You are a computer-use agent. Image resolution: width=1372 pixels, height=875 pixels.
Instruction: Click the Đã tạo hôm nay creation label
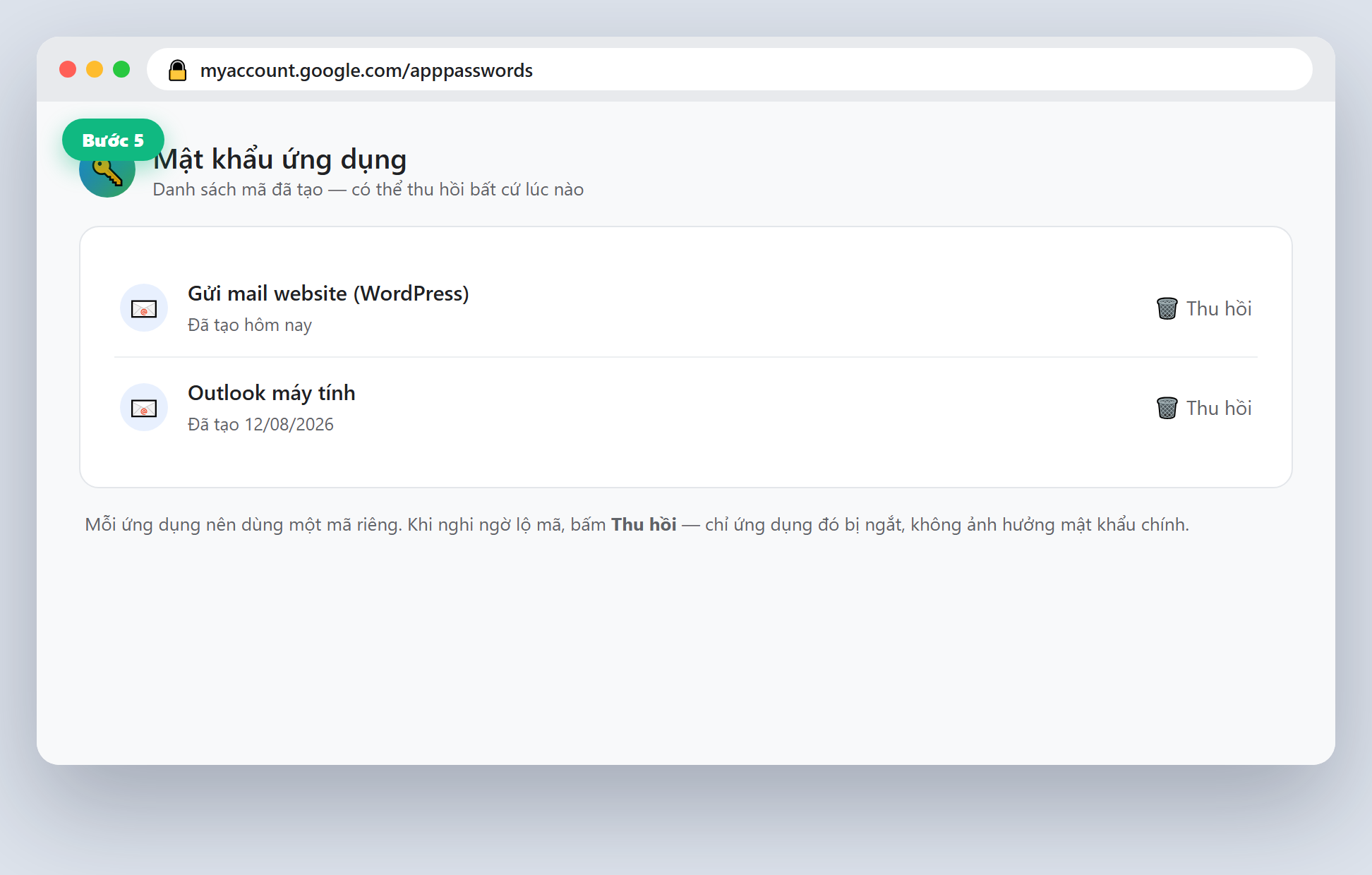(x=250, y=325)
